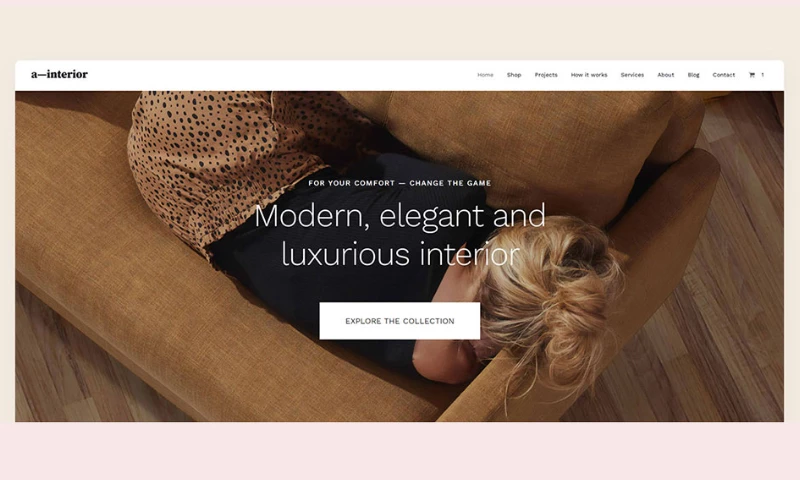Click the a—interior logo
The height and width of the screenshot is (480, 800).
(x=59, y=74)
